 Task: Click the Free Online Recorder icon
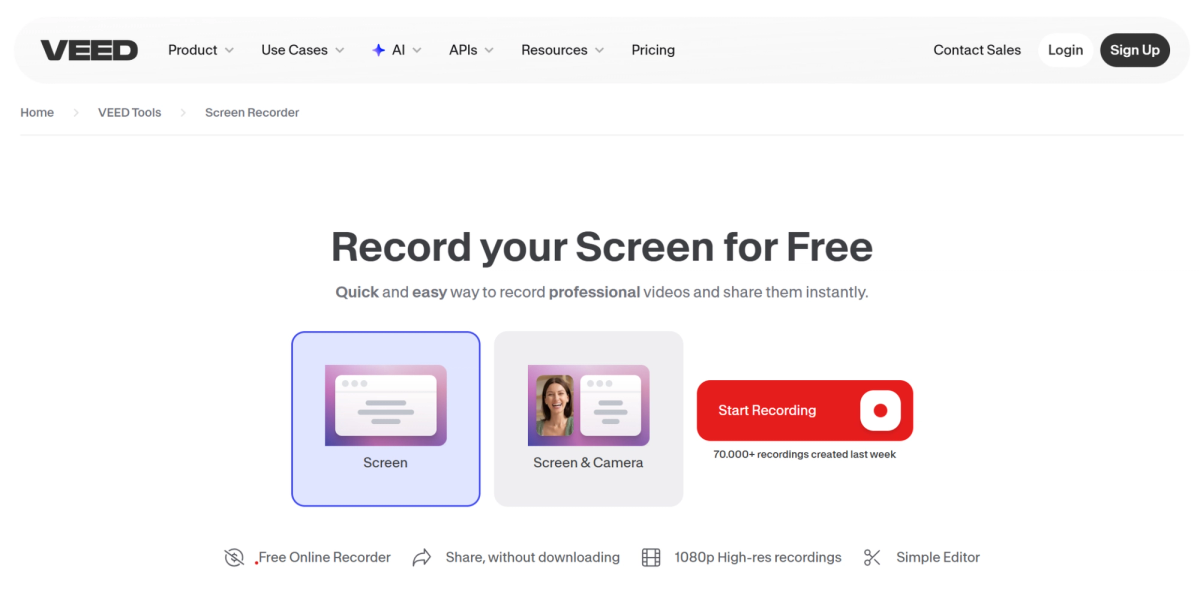tap(234, 557)
